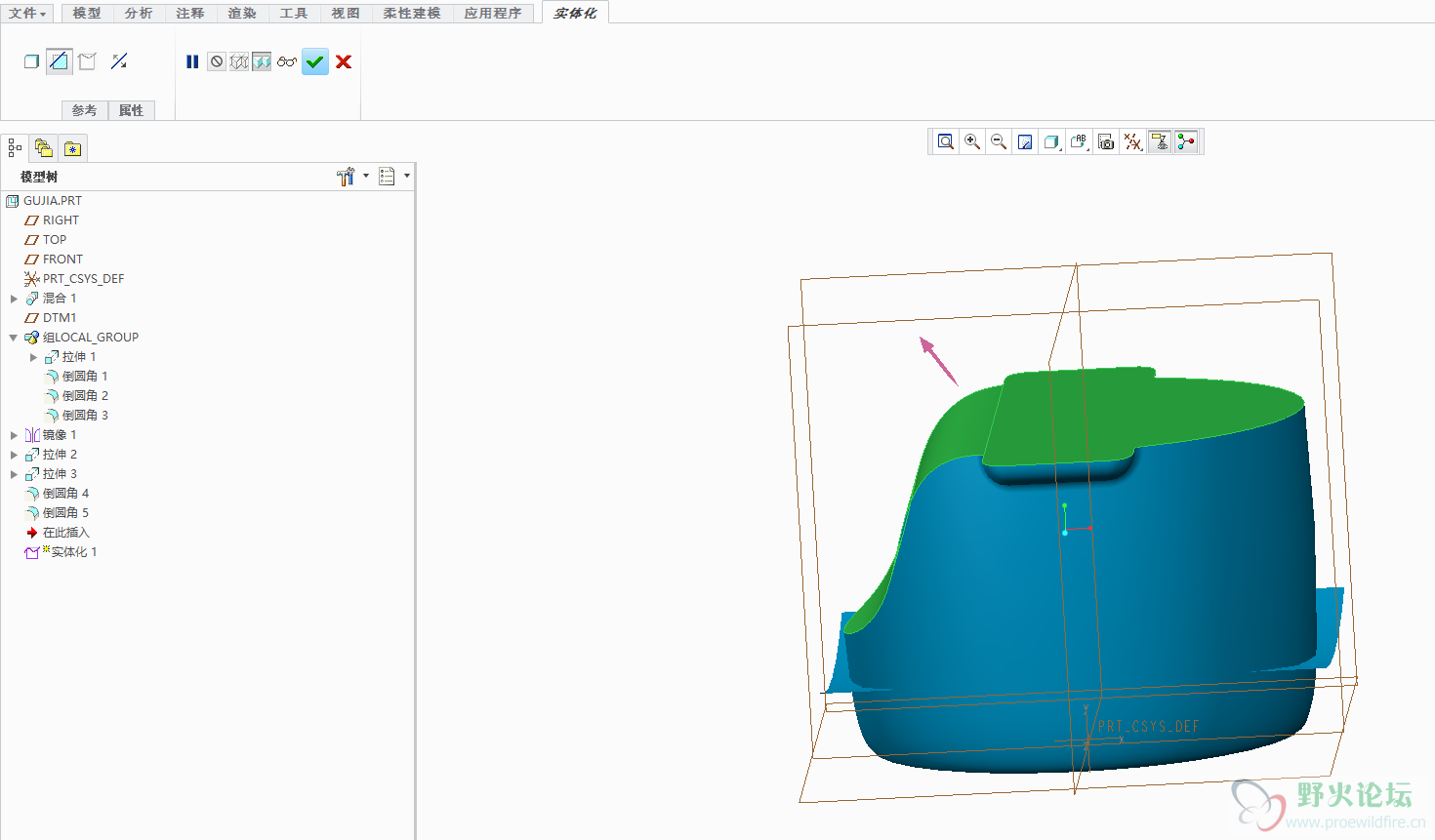Image resolution: width=1435 pixels, height=840 pixels.
Task: Accept the feature with green checkmark
Action: [x=314, y=61]
